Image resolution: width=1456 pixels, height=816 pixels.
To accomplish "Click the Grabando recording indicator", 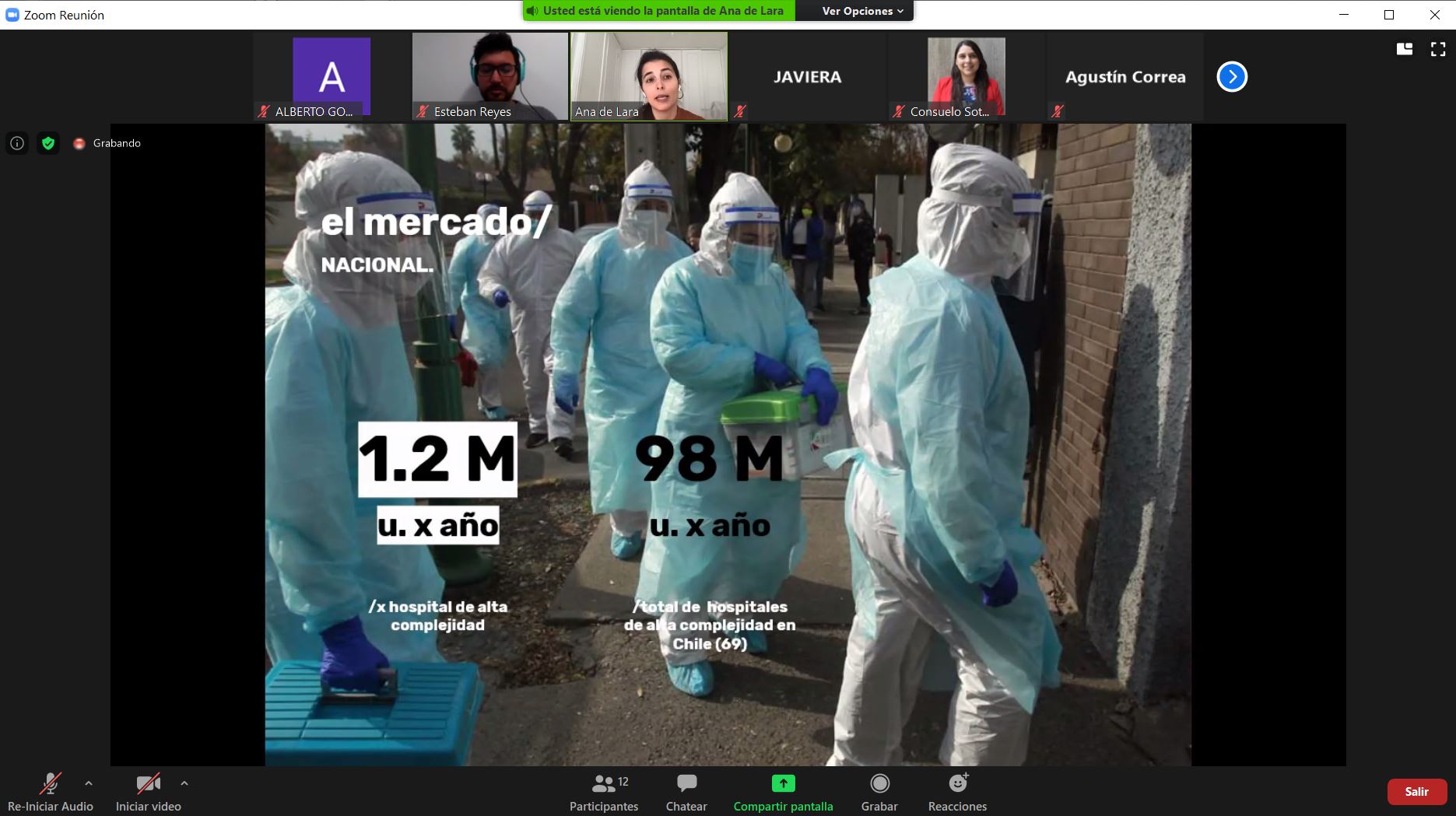I will point(107,143).
